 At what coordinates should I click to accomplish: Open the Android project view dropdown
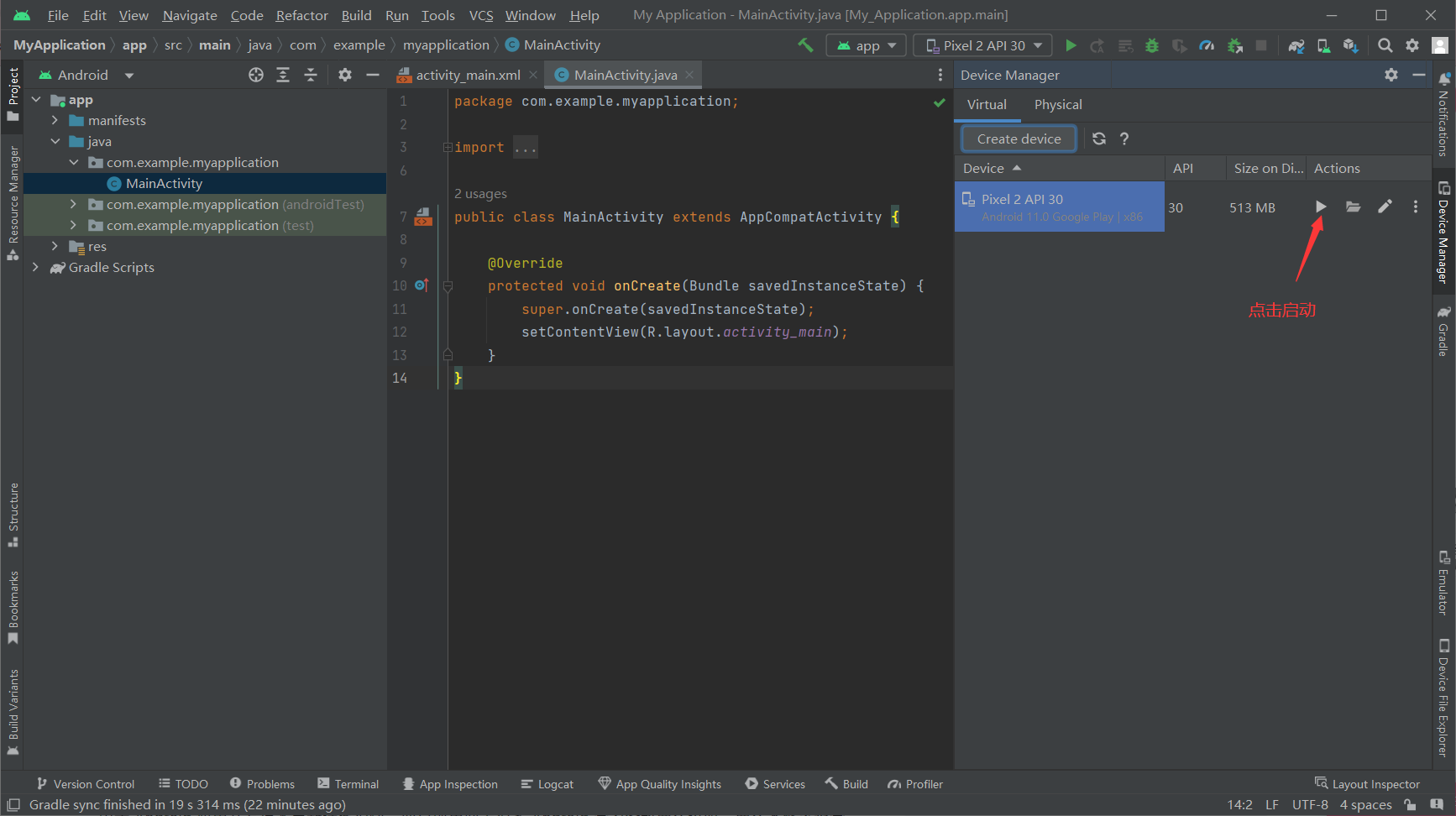pyautogui.click(x=87, y=75)
